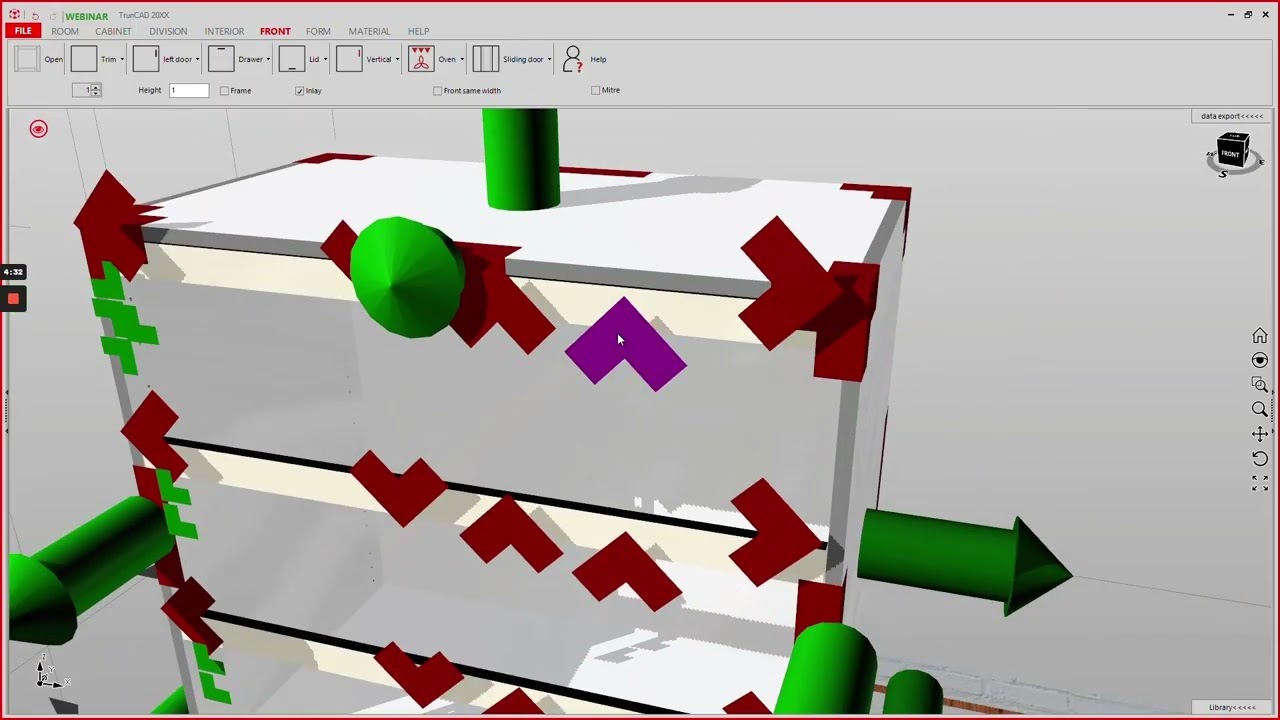Viewport: 1280px width, 720px height.
Task: Enable Front same width checkbox
Action: pyautogui.click(x=437, y=91)
